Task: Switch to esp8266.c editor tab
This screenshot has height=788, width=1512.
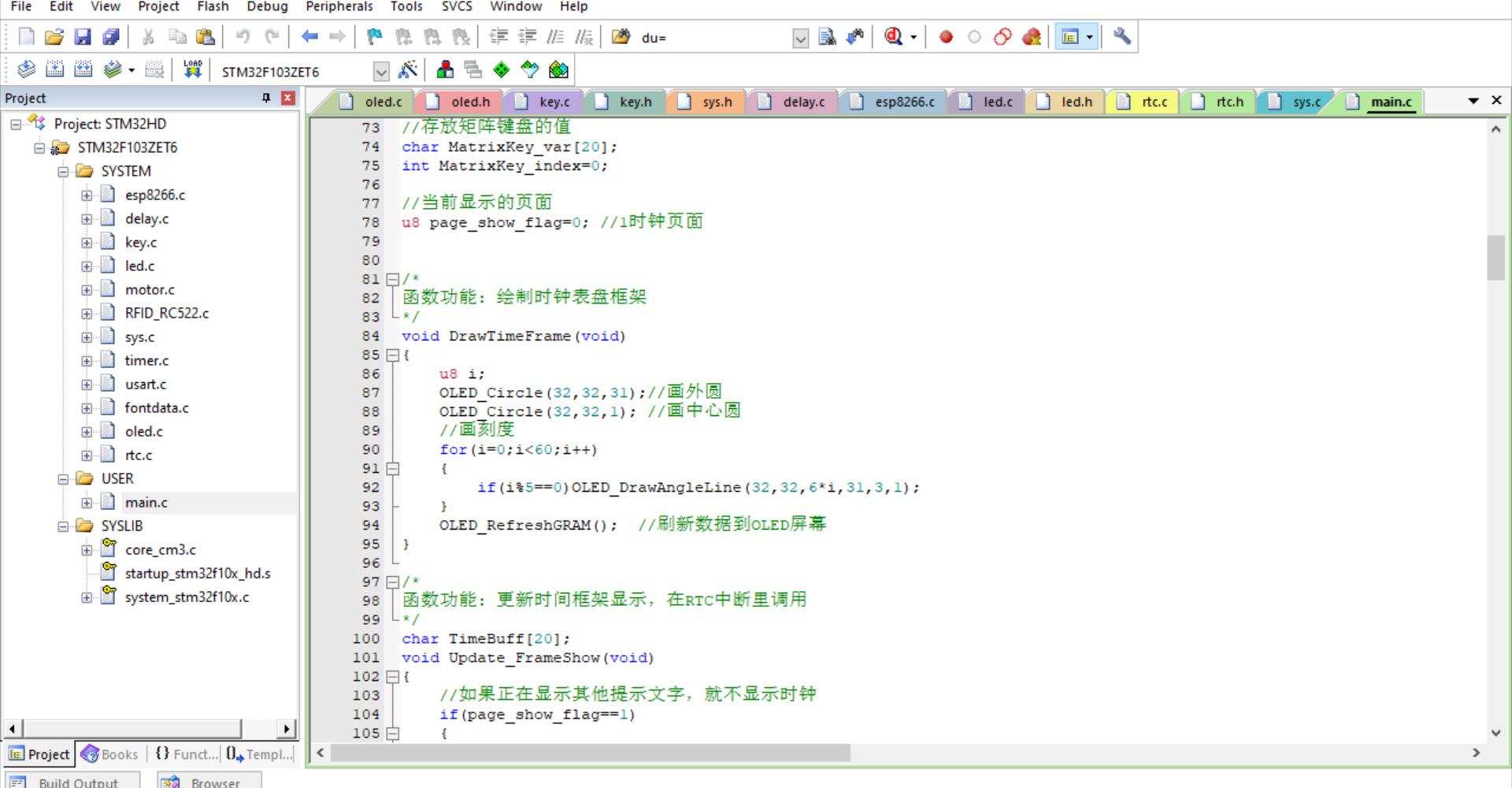Action: pyautogui.click(x=895, y=102)
